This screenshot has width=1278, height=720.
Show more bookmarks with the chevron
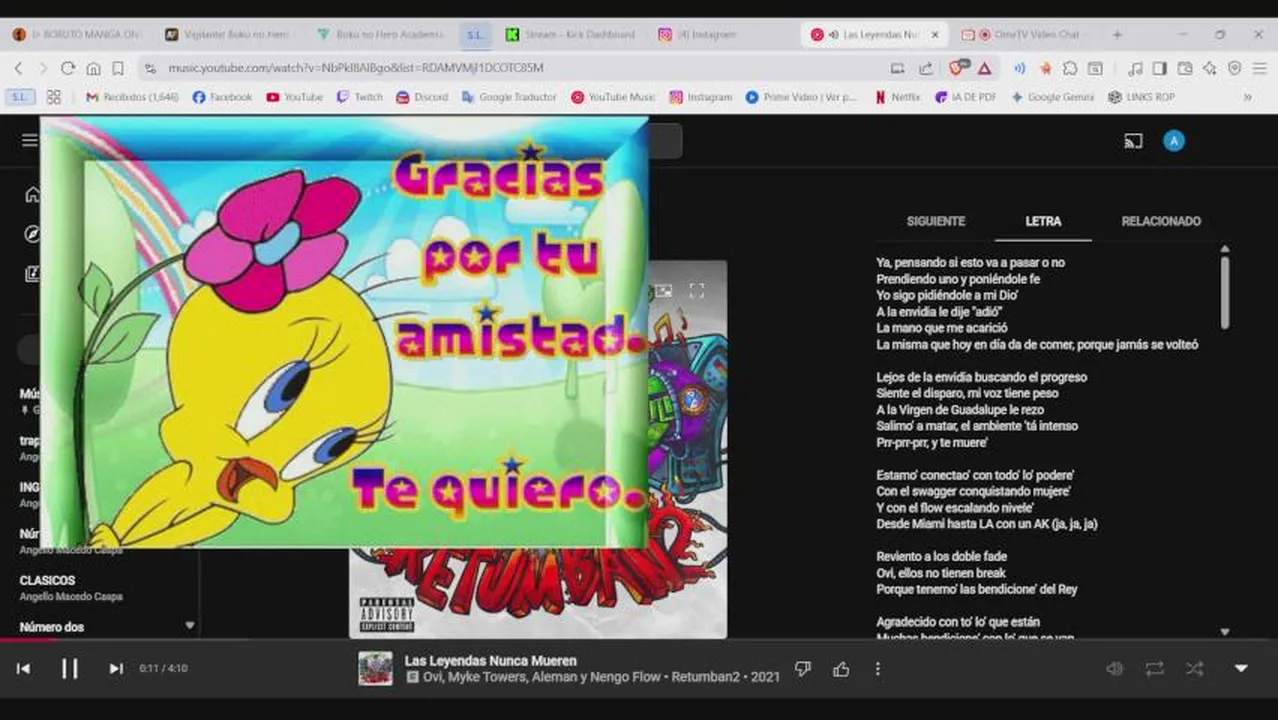(1247, 97)
